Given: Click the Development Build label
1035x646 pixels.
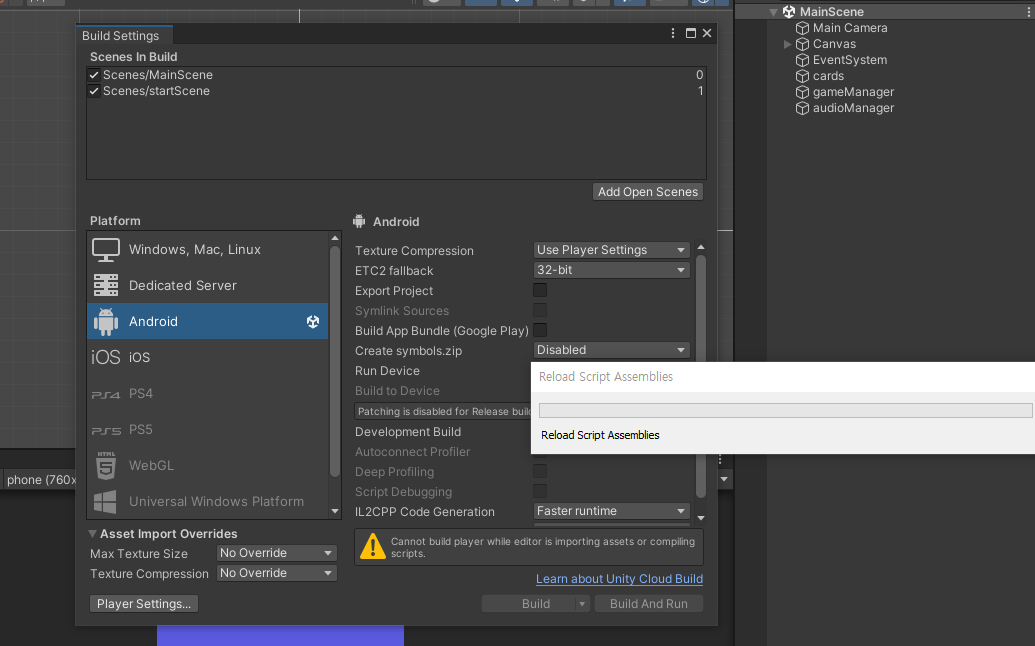Looking at the screenshot, I should (x=408, y=432).
